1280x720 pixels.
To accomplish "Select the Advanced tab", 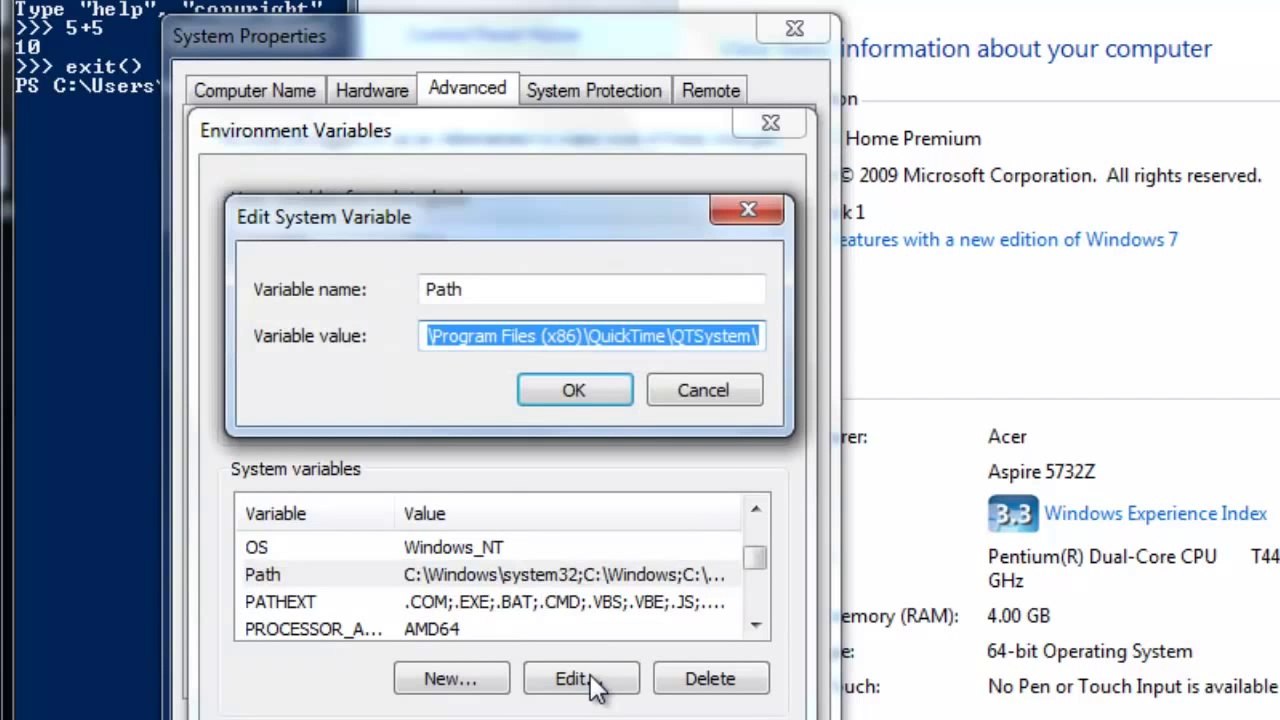I will pos(467,88).
